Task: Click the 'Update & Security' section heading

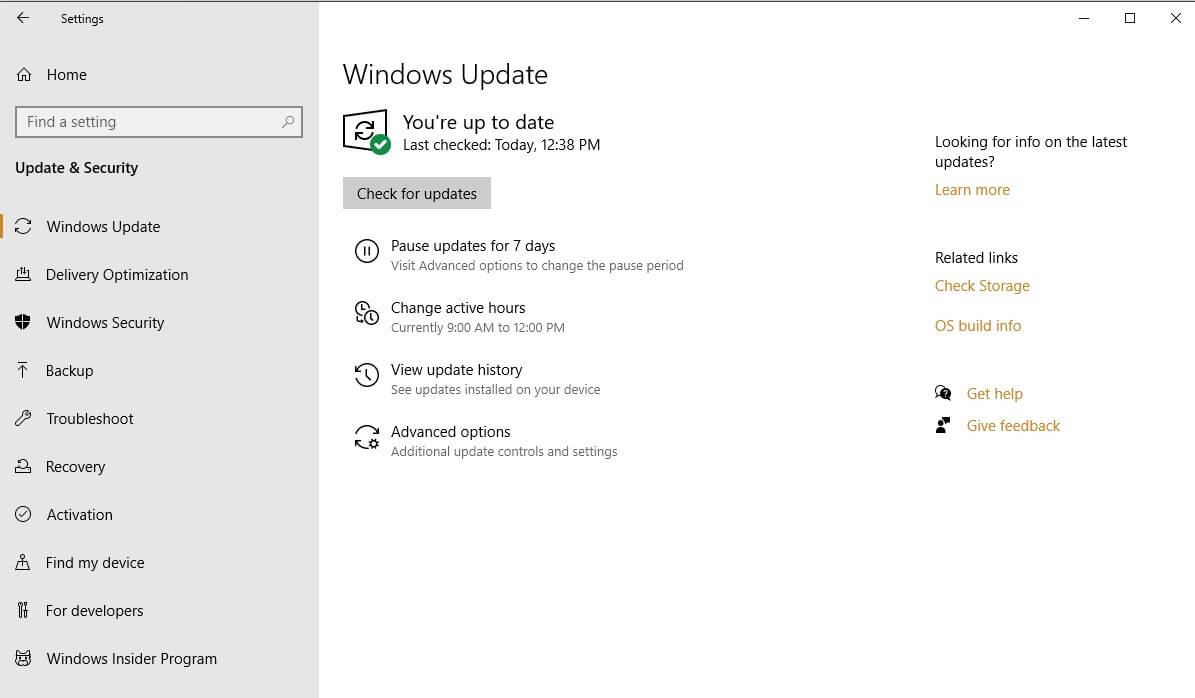Action: pyautogui.click(x=76, y=168)
